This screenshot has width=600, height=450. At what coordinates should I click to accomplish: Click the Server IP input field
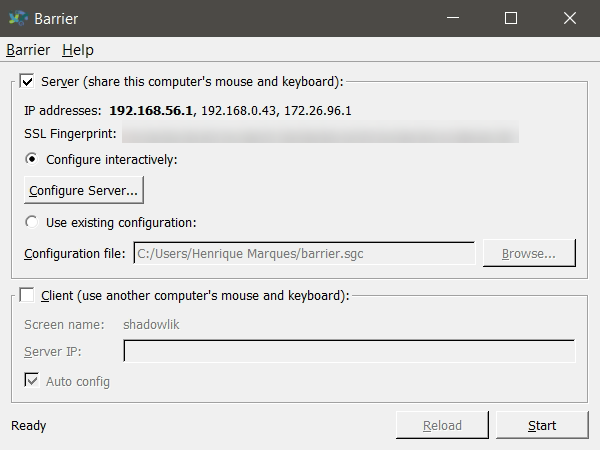349,351
